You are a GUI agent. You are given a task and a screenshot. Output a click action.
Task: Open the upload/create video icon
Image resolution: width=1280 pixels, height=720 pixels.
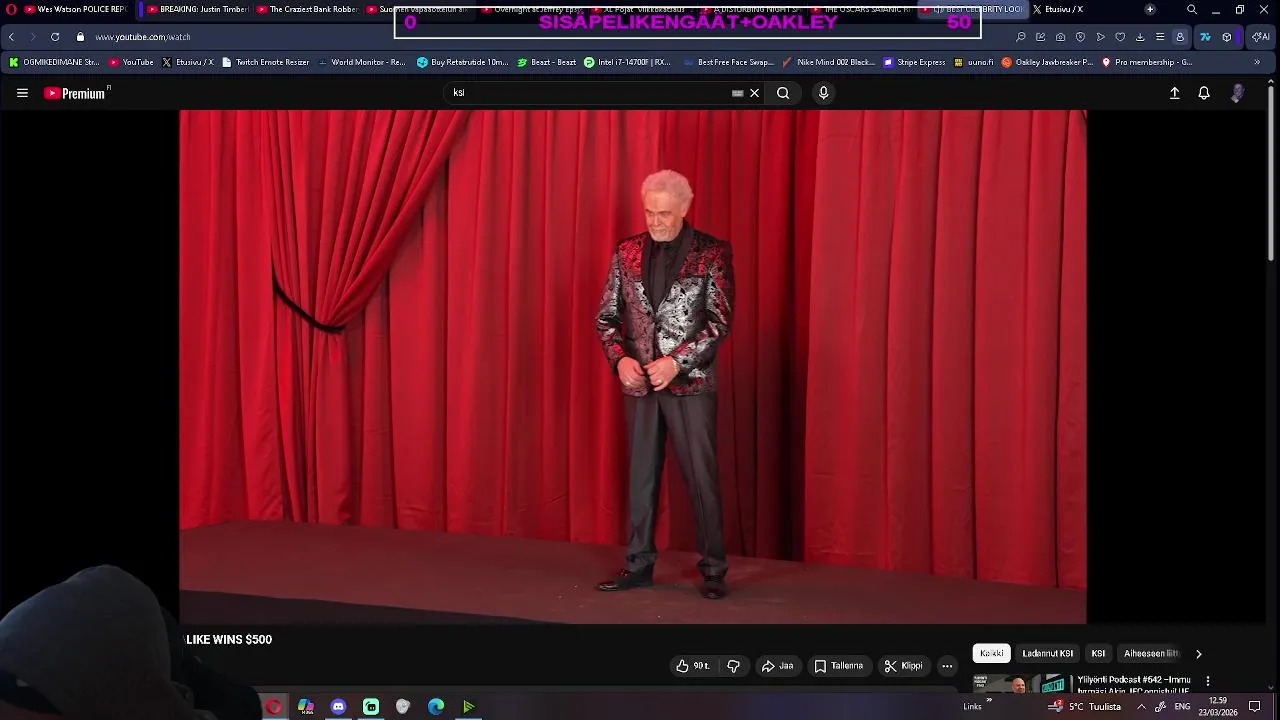pos(1175,93)
